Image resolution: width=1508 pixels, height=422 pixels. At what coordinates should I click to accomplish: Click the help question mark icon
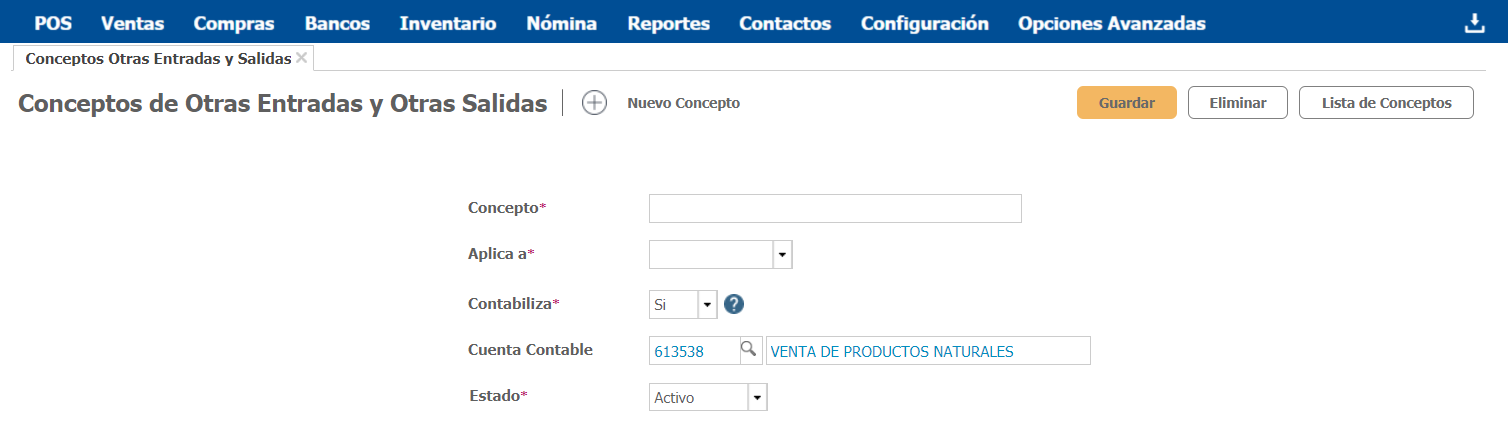pos(735,305)
